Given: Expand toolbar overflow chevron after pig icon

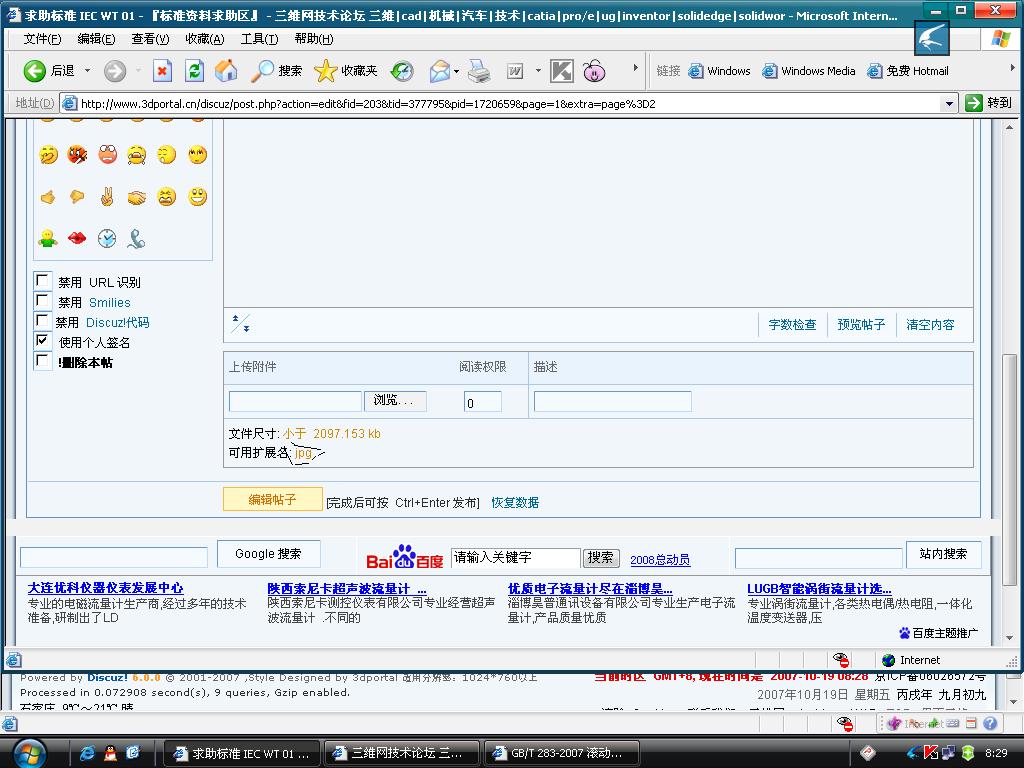Looking at the screenshot, I should (x=635, y=67).
